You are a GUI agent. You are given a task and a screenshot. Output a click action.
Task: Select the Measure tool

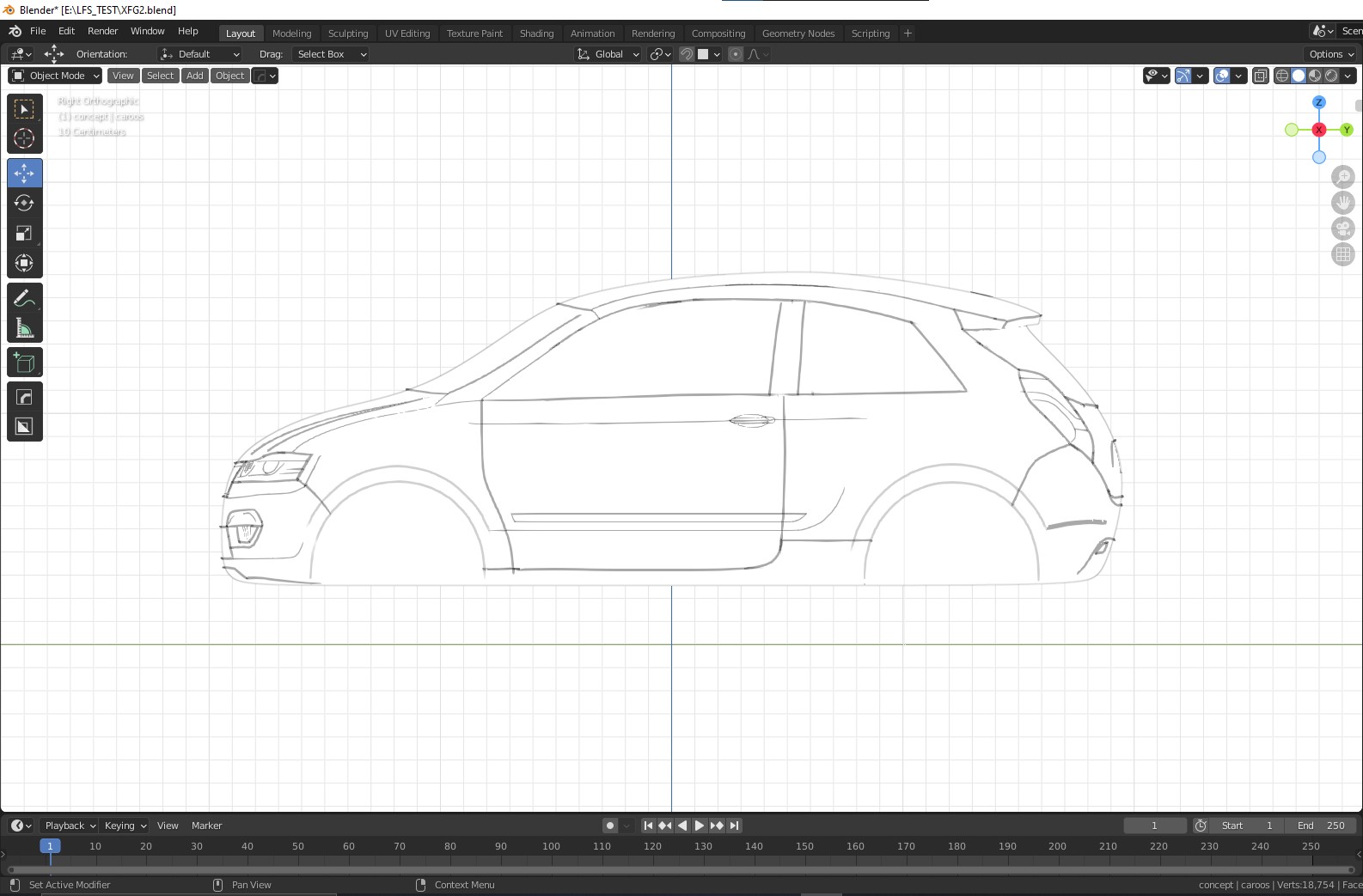[x=24, y=328]
